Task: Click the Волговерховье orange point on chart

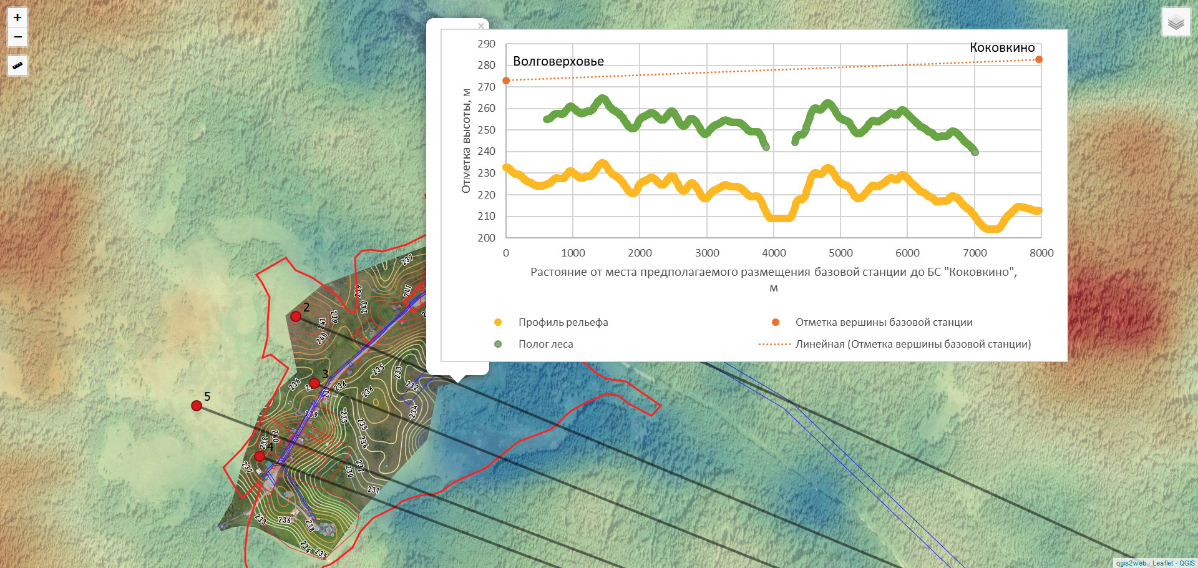Action: pyautogui.click(x=506, y=80)
